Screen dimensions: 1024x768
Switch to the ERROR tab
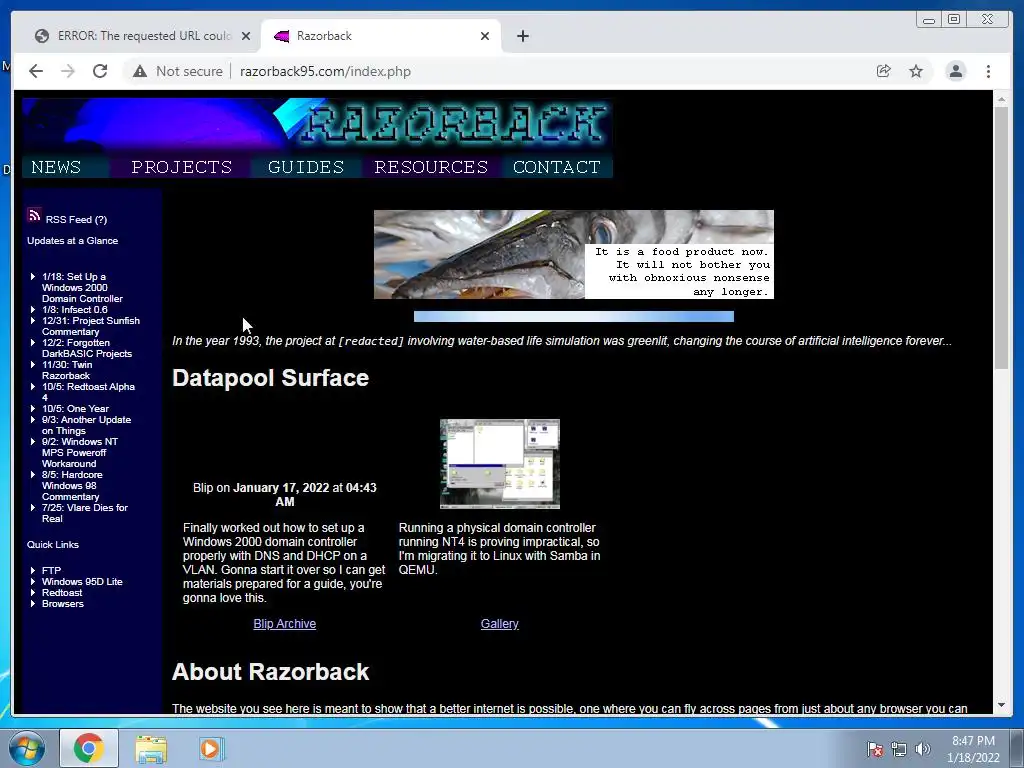coord(144,36)
